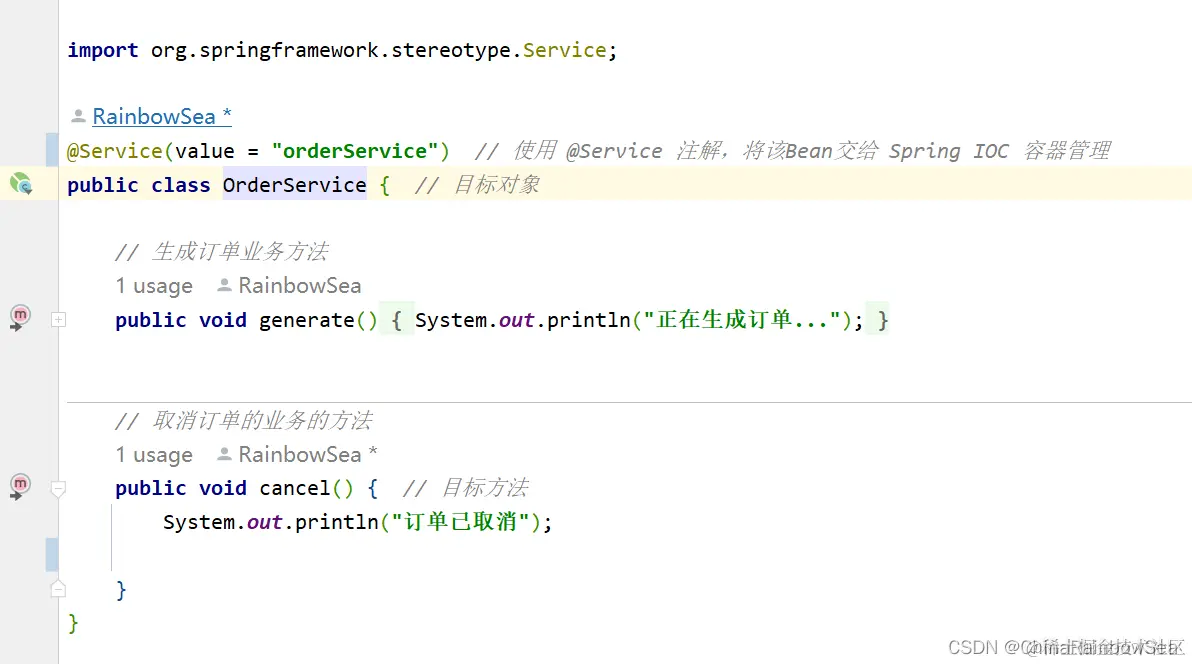
Task: Click the Spring bean gutter icon beside OrderService
Action: [21, 184]
